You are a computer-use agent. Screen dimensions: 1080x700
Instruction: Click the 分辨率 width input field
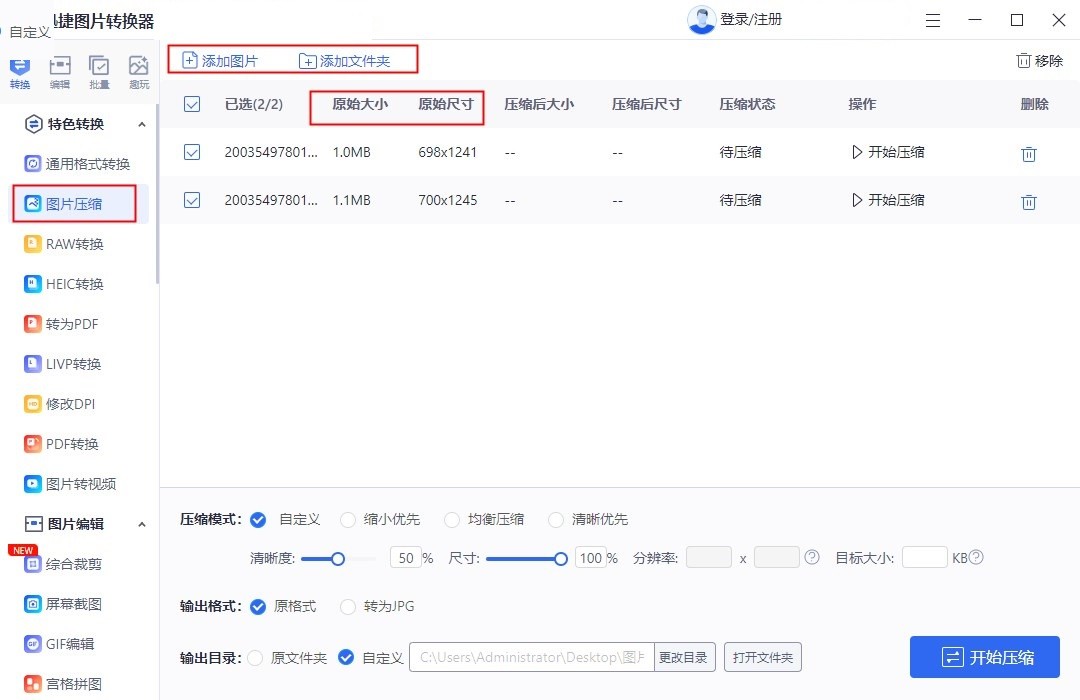point(709,557)
